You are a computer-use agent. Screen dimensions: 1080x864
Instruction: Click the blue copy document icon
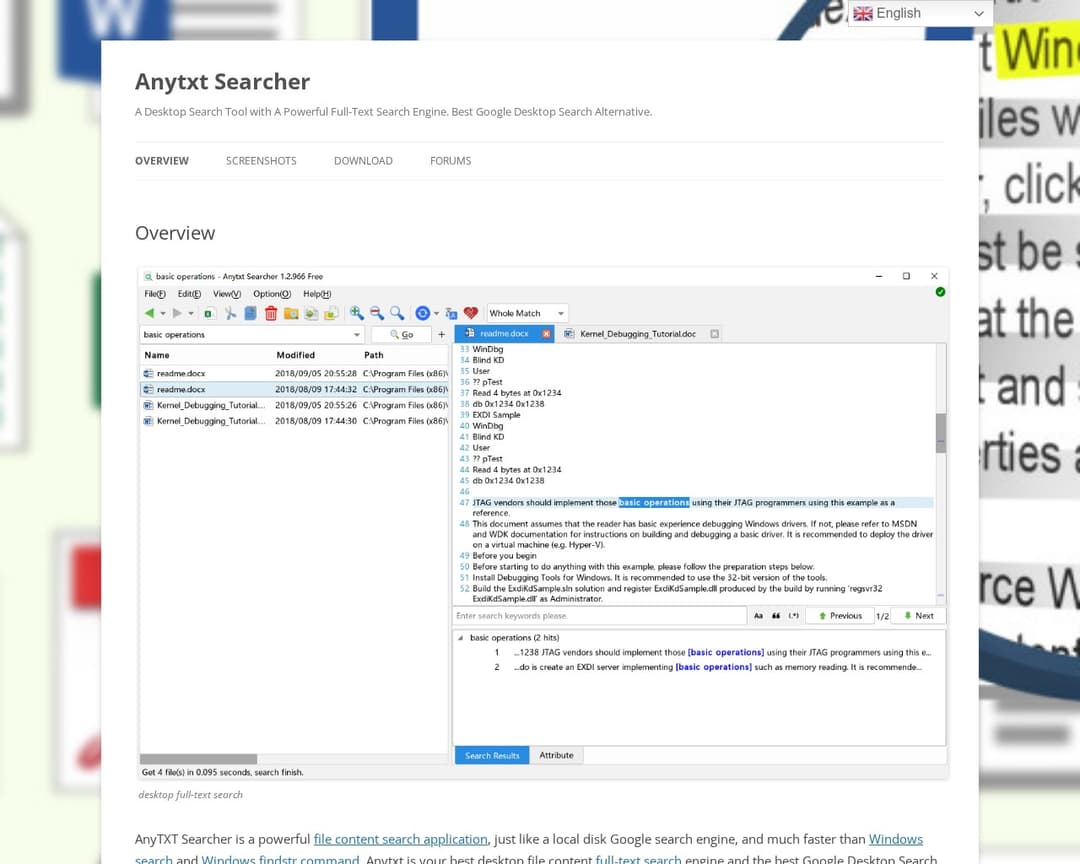(251, 313)
